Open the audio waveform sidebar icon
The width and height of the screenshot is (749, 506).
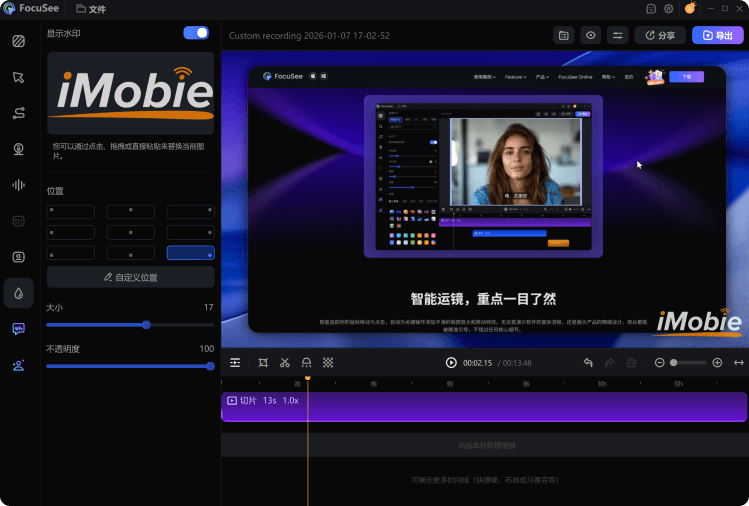(x=19, y=185)
